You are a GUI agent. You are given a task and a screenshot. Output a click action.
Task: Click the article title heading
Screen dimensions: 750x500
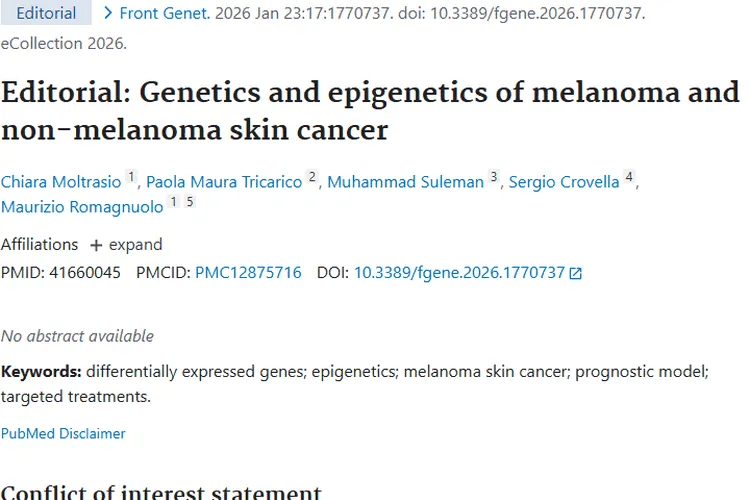[370, 111]
